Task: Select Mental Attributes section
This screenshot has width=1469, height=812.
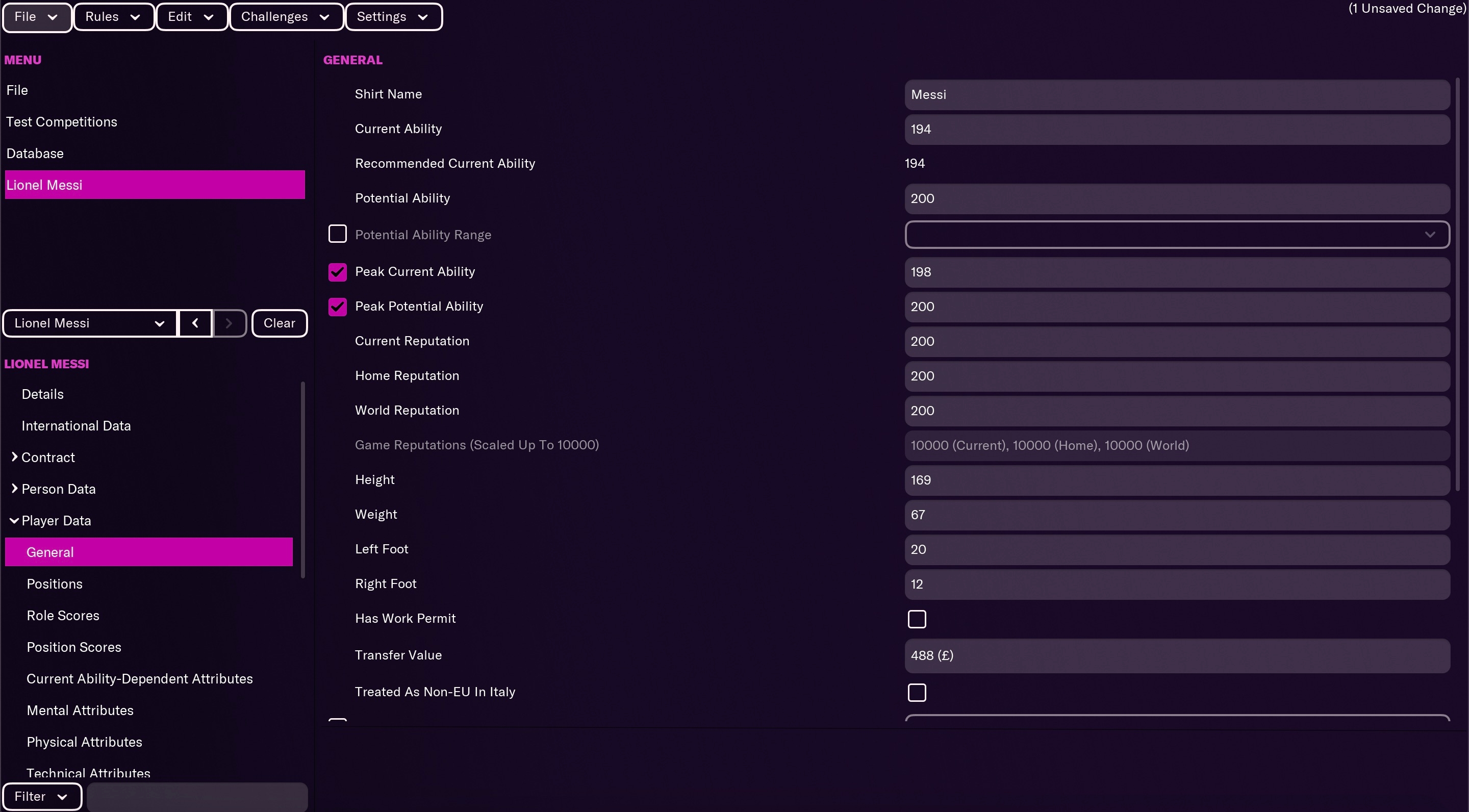Action: click(80, 710)
